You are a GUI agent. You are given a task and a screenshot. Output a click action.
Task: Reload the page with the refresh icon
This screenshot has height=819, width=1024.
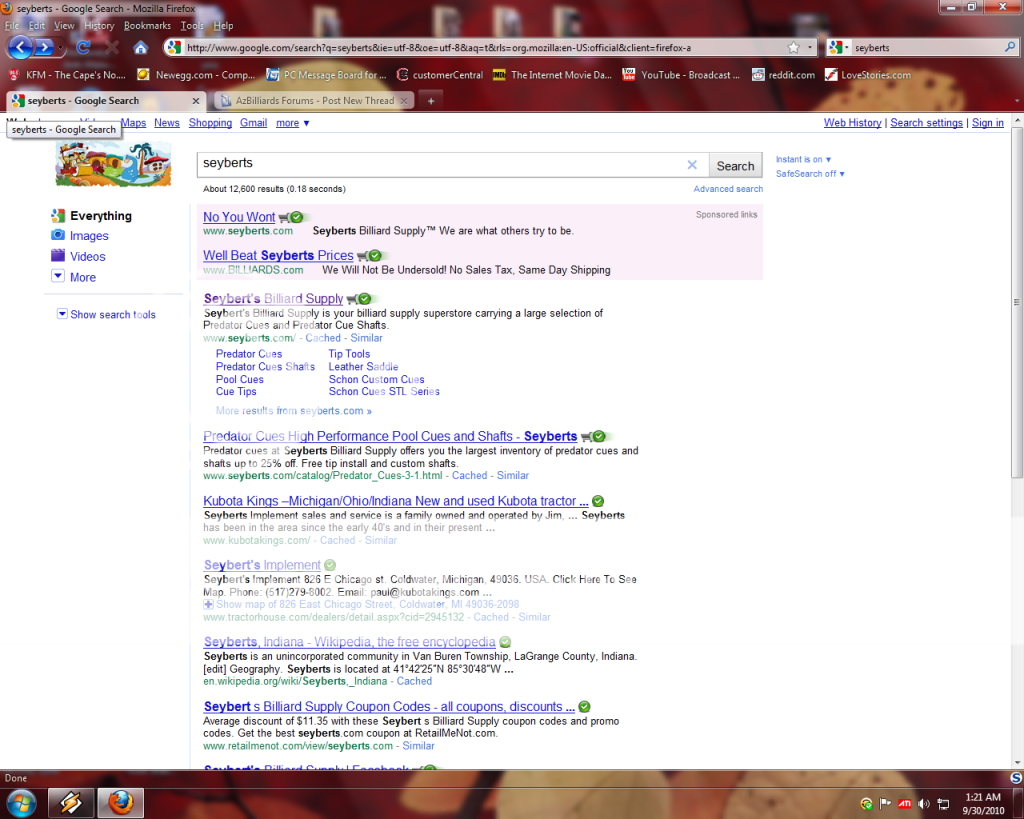pos(83,47)
